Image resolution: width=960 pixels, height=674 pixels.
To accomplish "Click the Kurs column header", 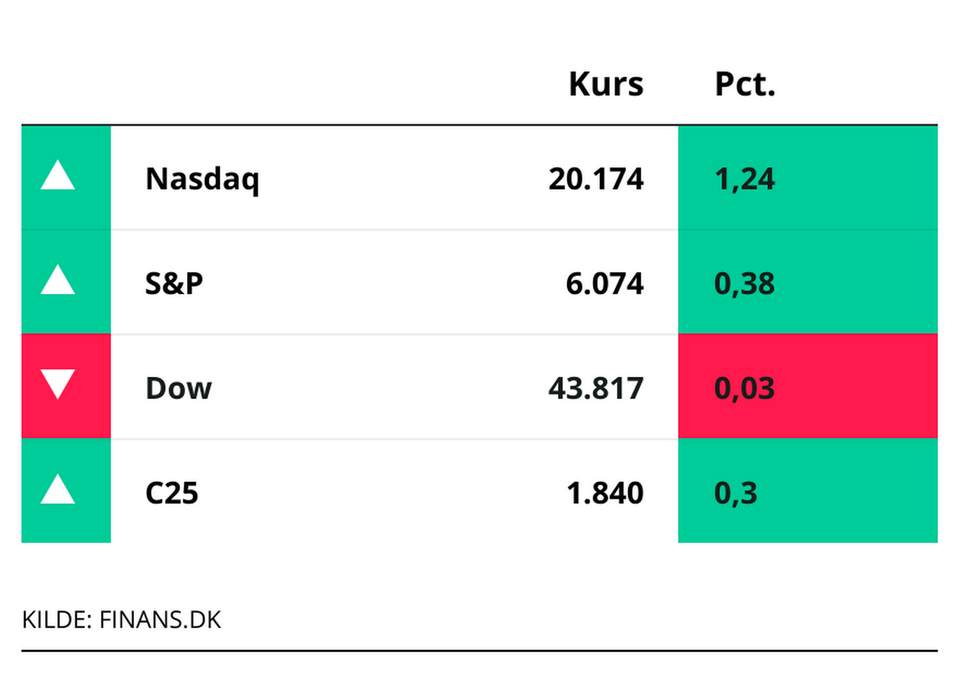I will tap(606, 84).
